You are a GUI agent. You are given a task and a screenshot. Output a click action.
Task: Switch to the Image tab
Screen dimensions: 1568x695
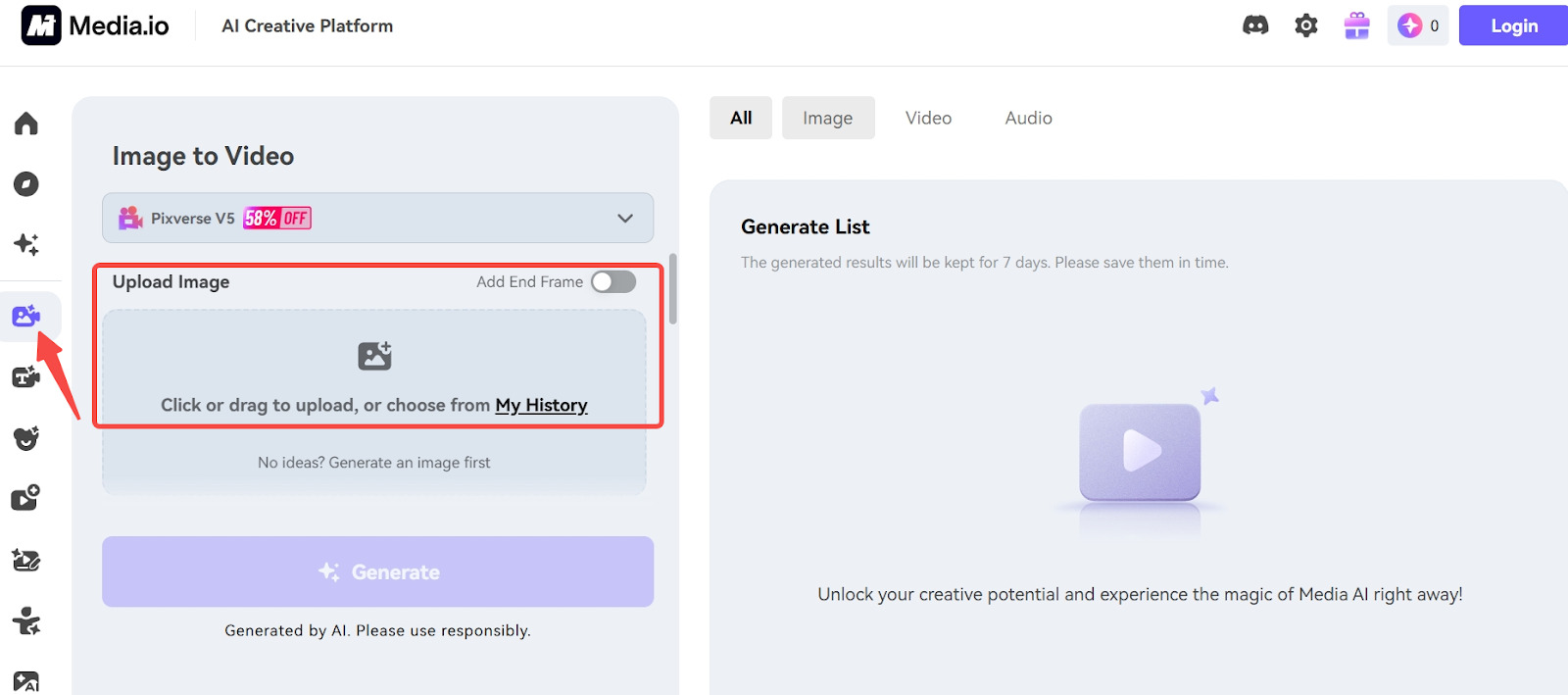coord(827,118)
